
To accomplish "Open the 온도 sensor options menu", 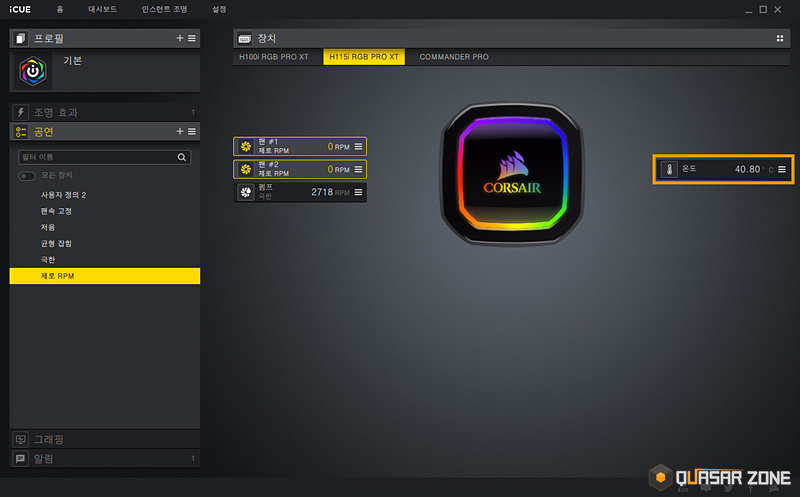I will pos(782,169).
